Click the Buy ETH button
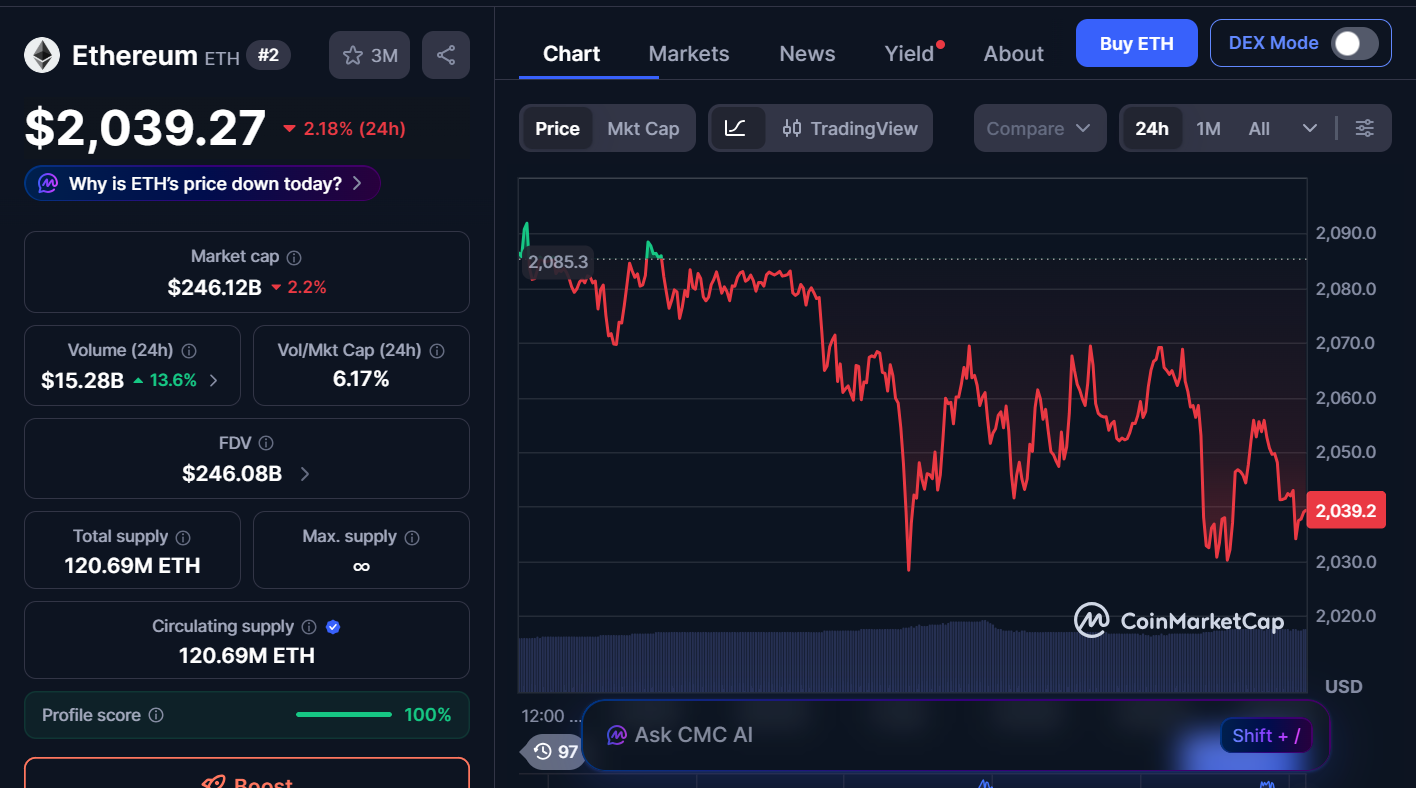The height and width of the screenshot is (788, 1416). click(x=1136, y=43)
